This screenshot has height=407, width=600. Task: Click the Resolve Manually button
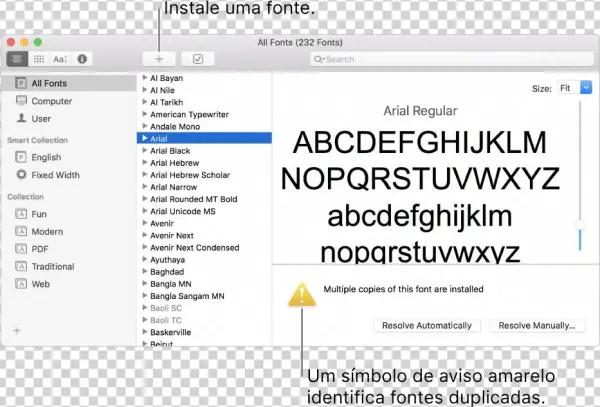pyautogui.click(x=537, y=325)
